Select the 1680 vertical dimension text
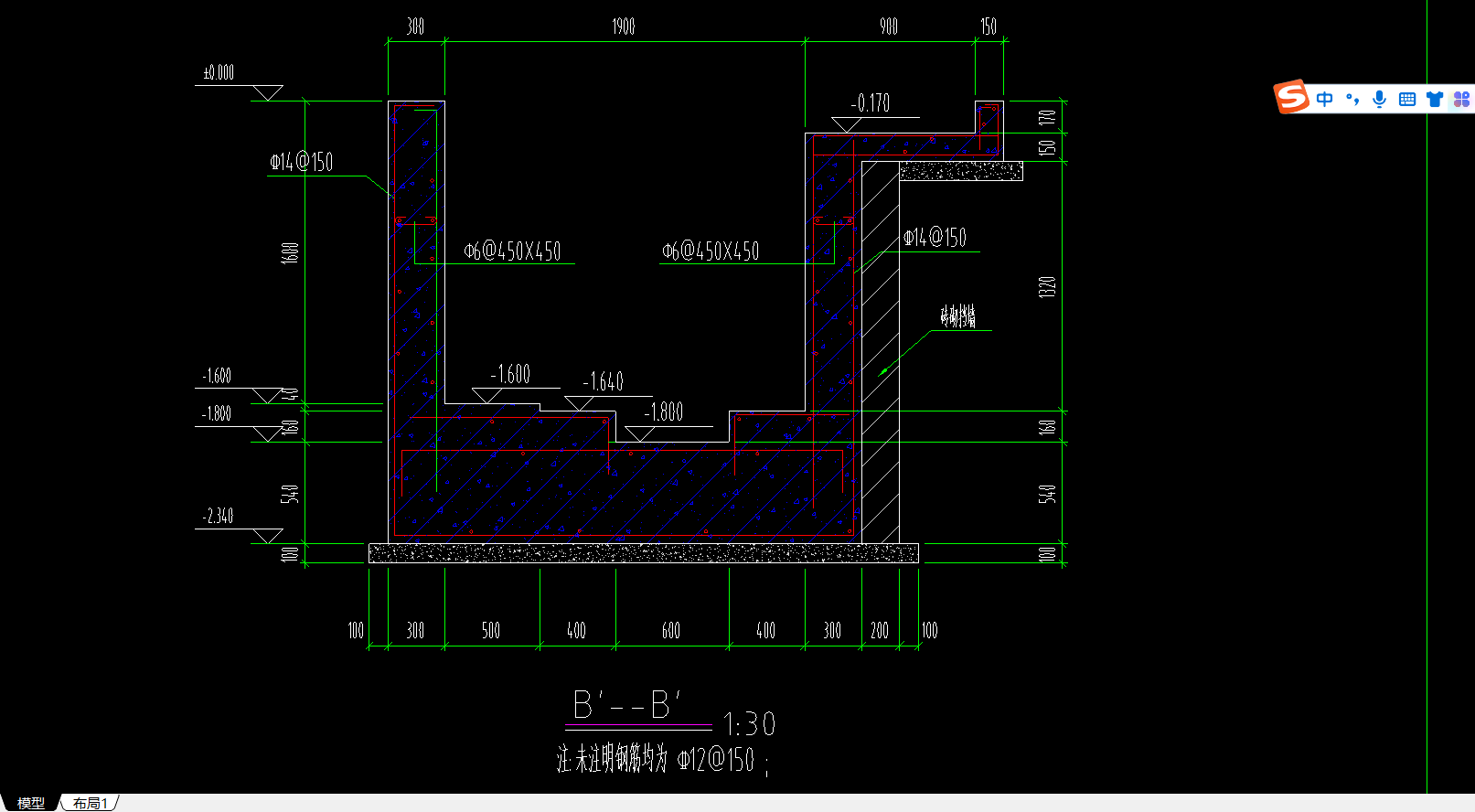Screen dimensions: 1475x812 (290, 252)
